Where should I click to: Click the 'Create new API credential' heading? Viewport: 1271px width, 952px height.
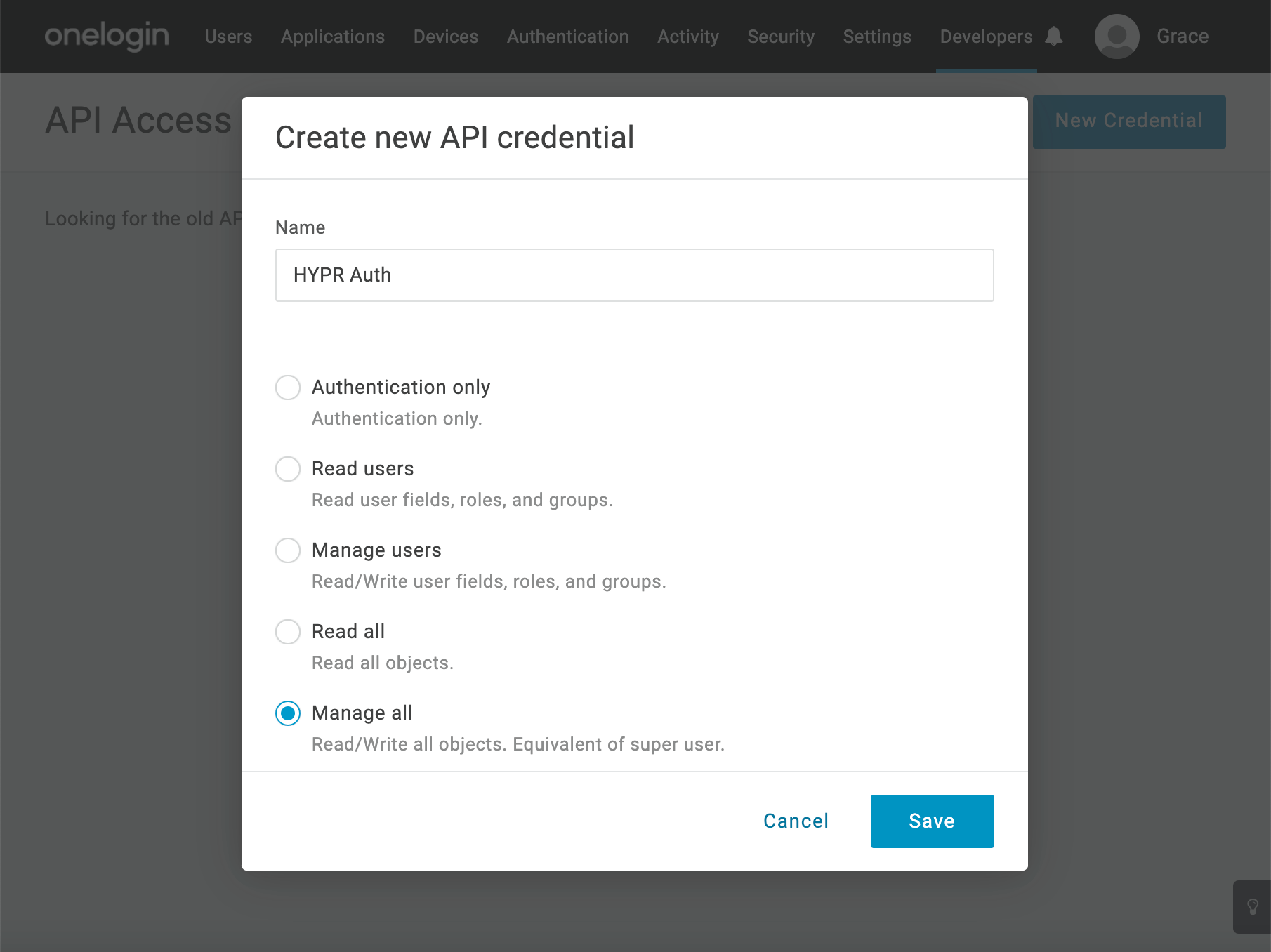(x=455, y=138)
